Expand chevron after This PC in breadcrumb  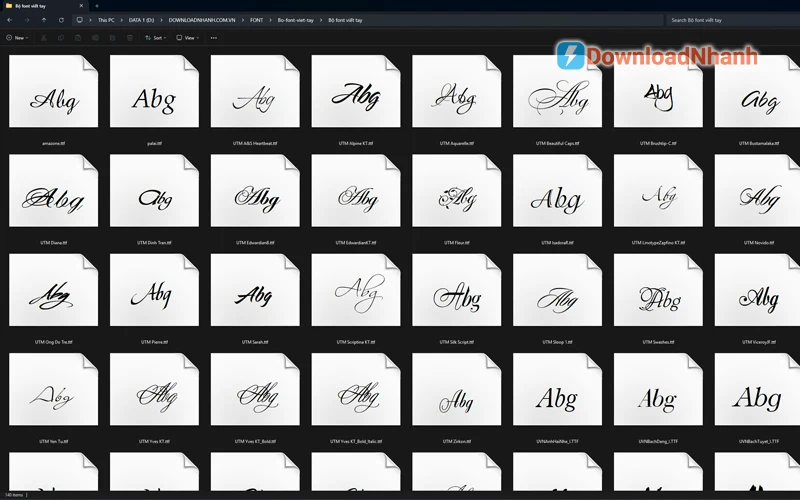coord(121,20)
